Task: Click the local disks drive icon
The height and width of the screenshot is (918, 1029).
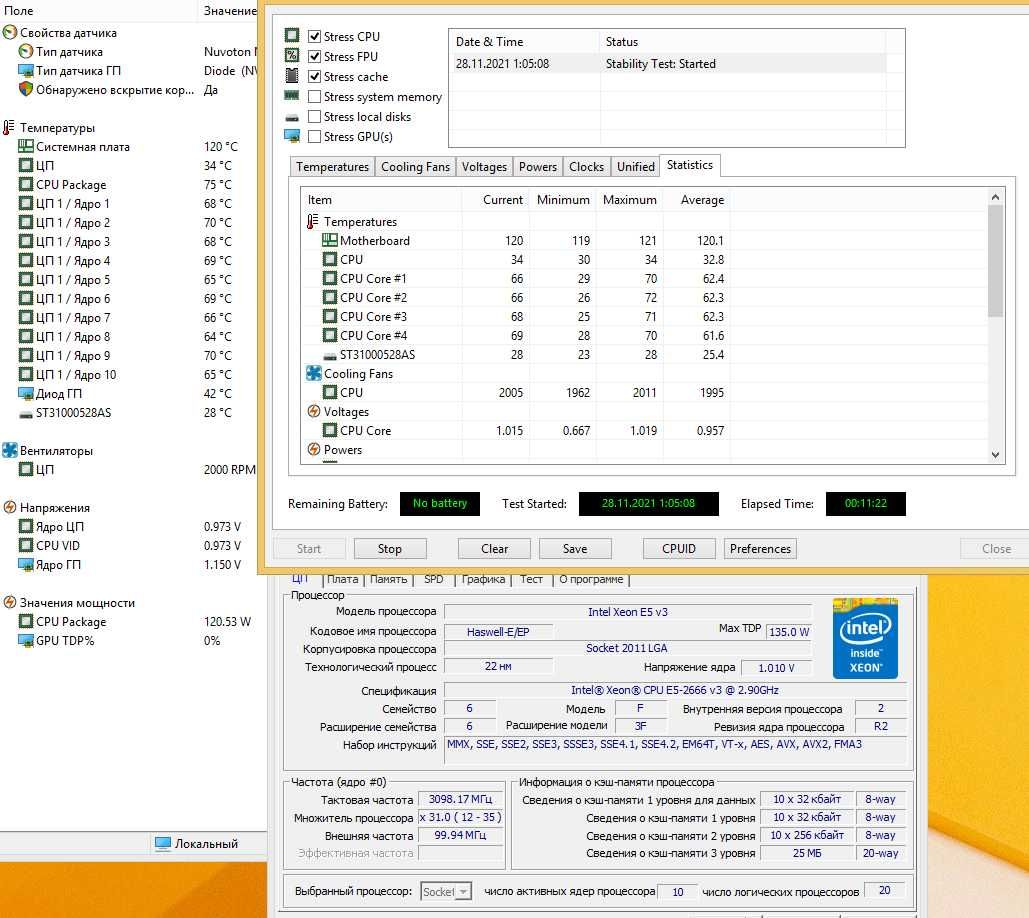Action: tap(292, 118)
